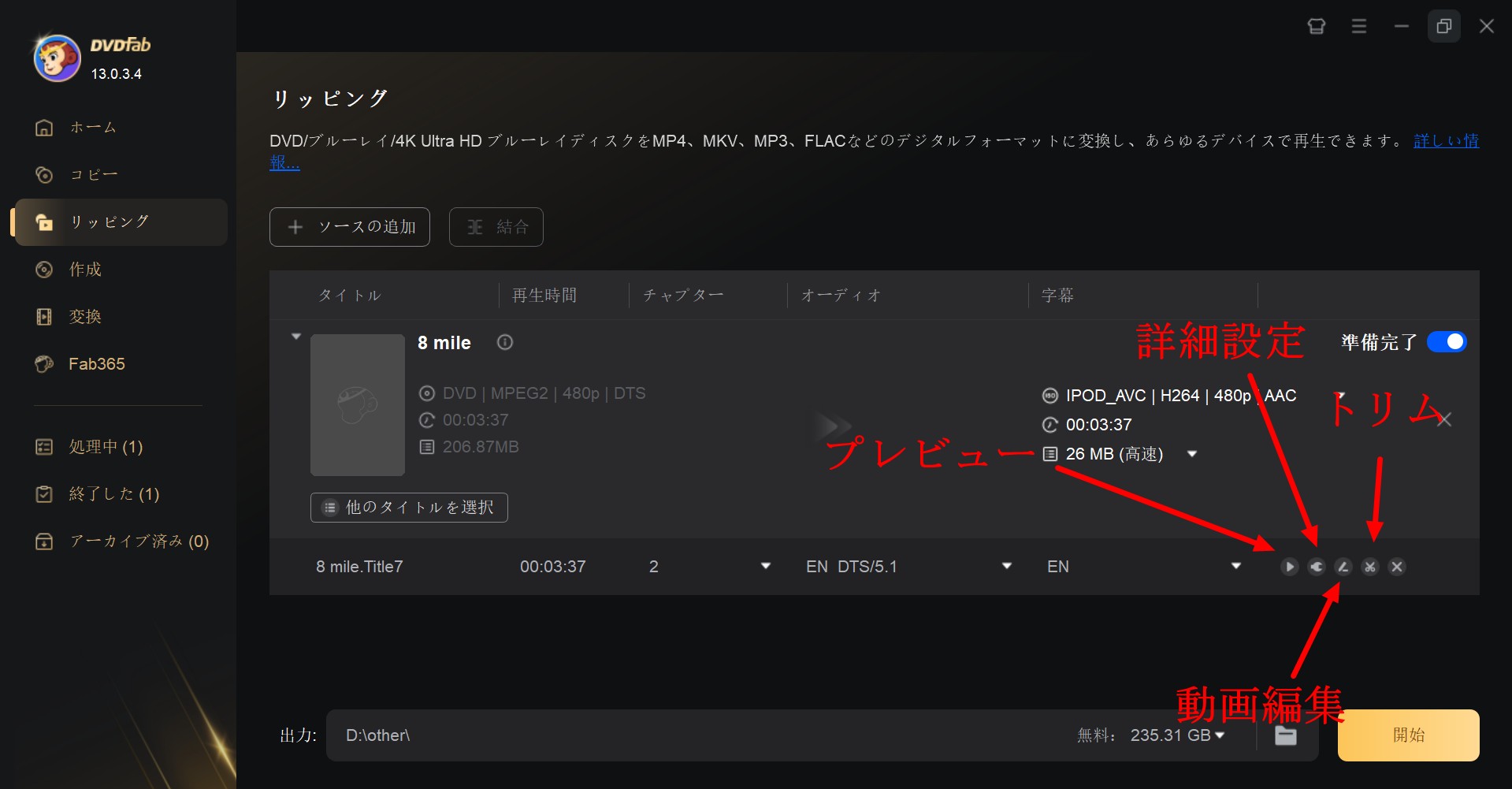The image size is (1512, 789).
Task: Click the 開始 start button
Action: point(1408,735)
